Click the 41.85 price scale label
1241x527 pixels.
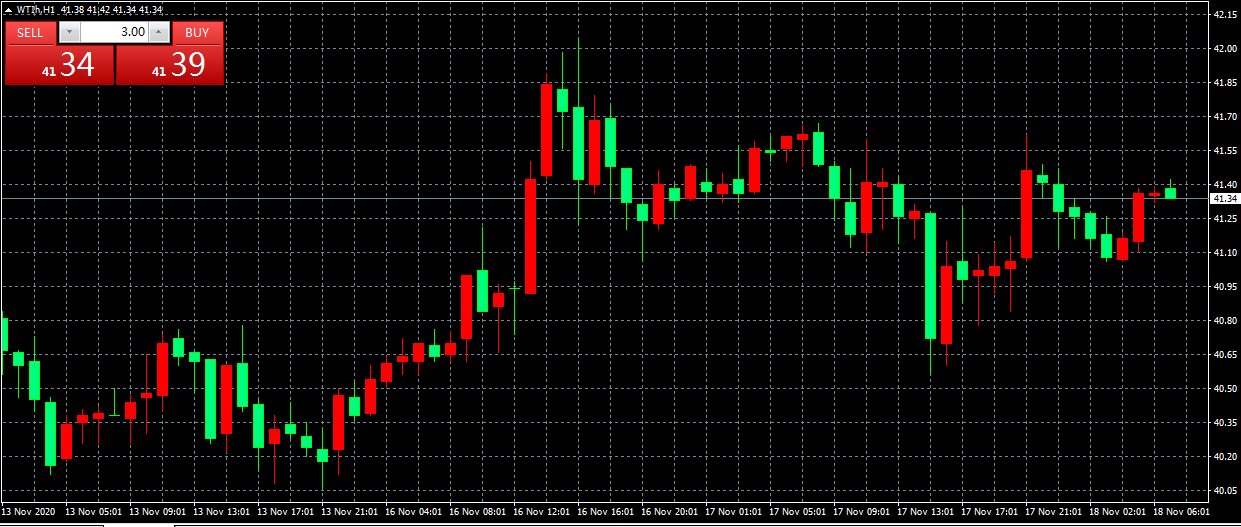[x=1225, y=83]
